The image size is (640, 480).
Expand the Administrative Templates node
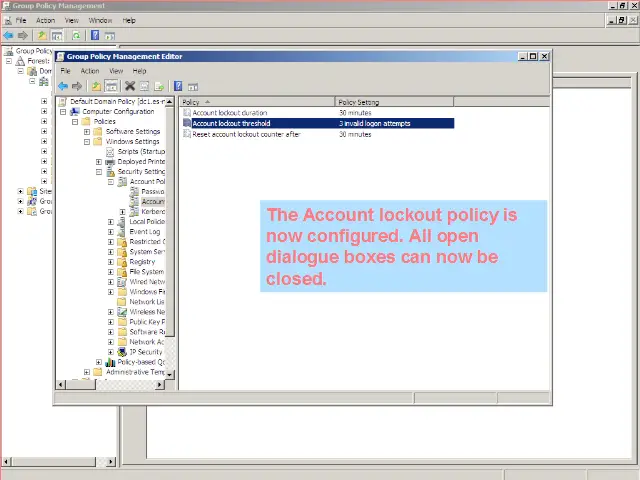click(x=87, y=372)
